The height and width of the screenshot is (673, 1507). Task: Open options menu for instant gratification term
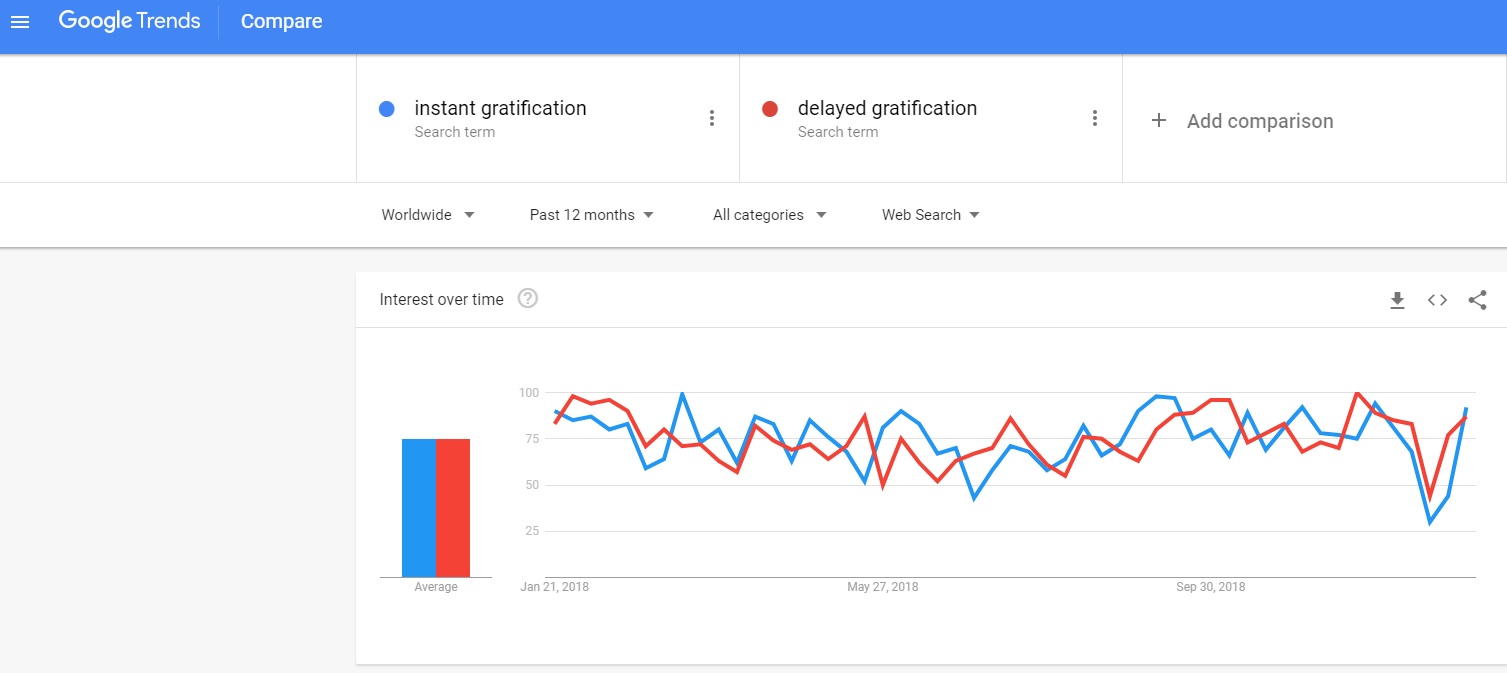point(712,118)
